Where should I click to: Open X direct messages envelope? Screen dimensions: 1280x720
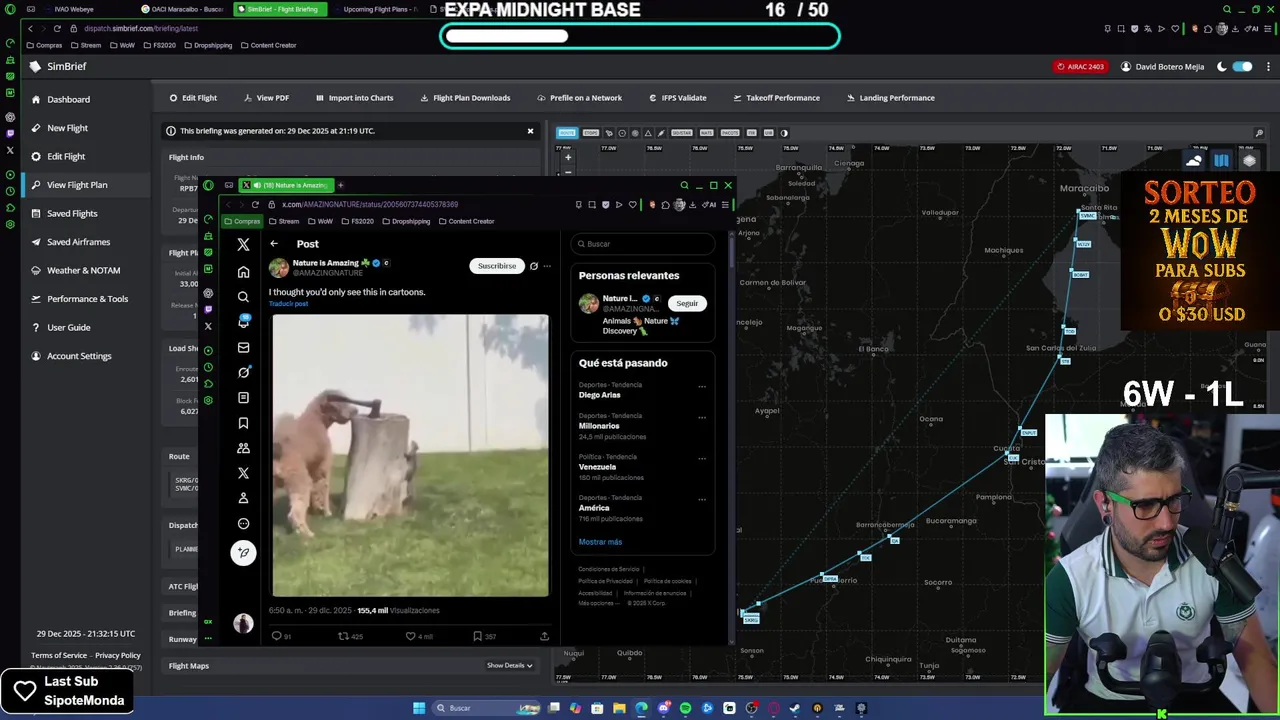point(243,347)
